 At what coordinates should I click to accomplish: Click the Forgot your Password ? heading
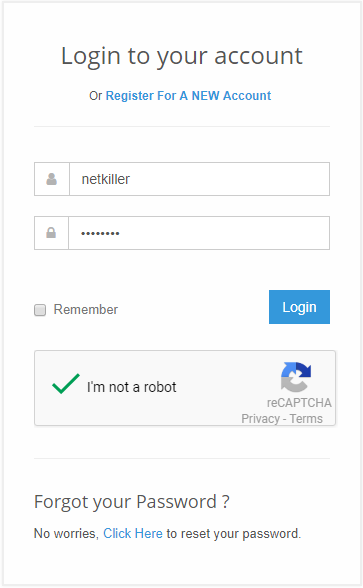pos(132,502)
